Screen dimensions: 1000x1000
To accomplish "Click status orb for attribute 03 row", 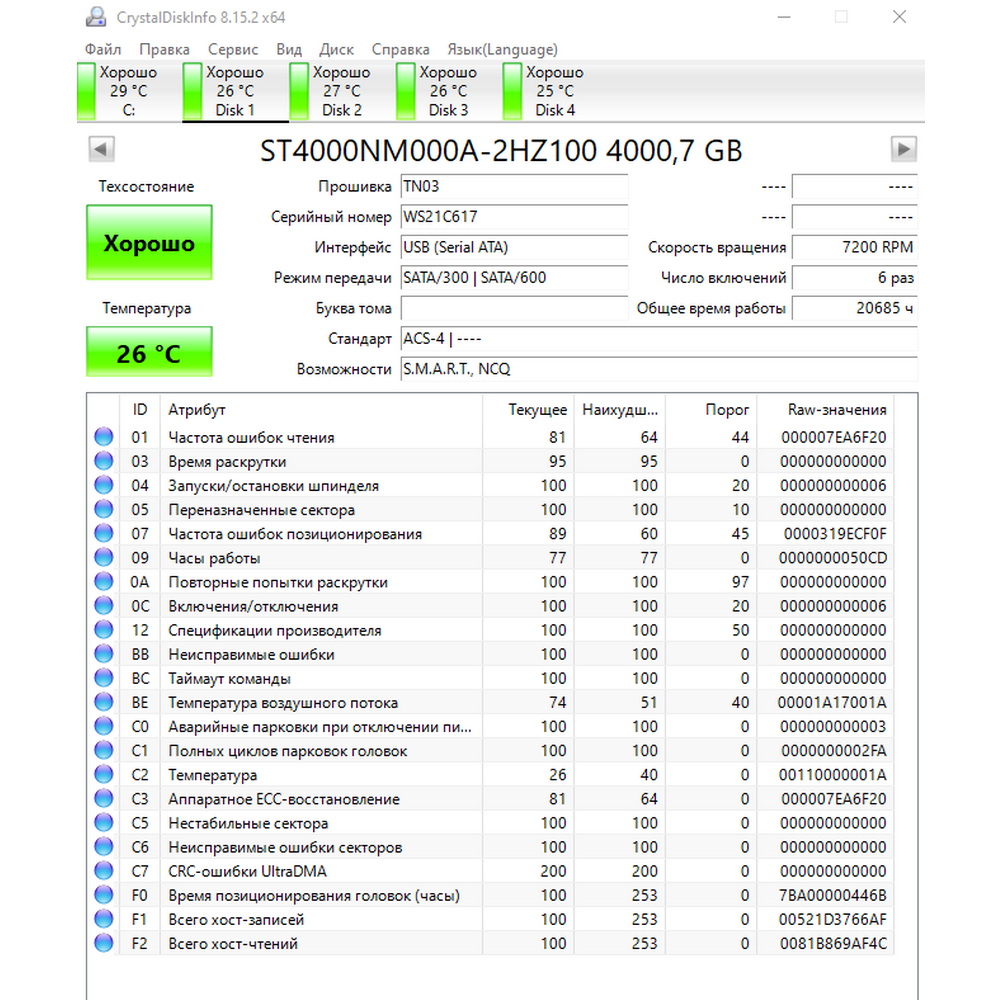I will coord(103,461).
